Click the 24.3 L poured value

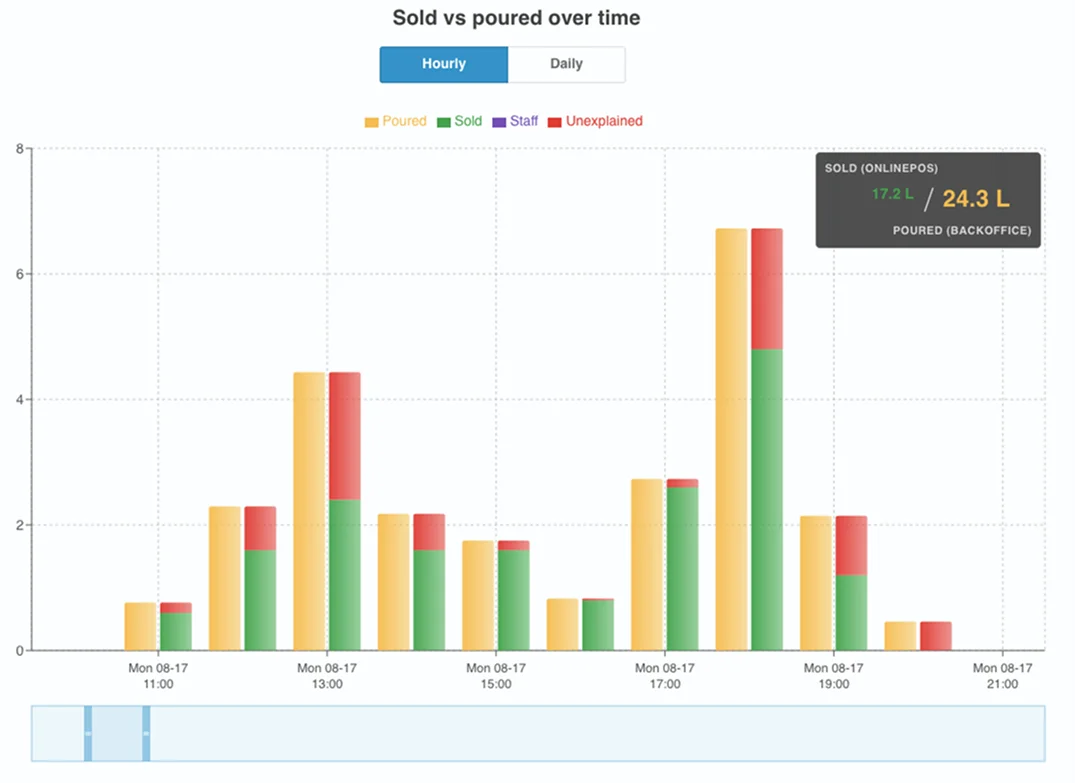(x=976, y=199)
